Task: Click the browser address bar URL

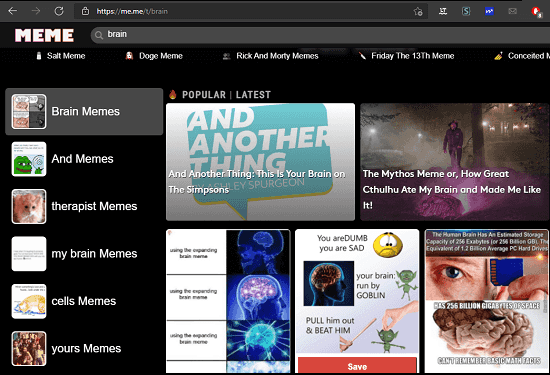Action: tap(132, 12)
